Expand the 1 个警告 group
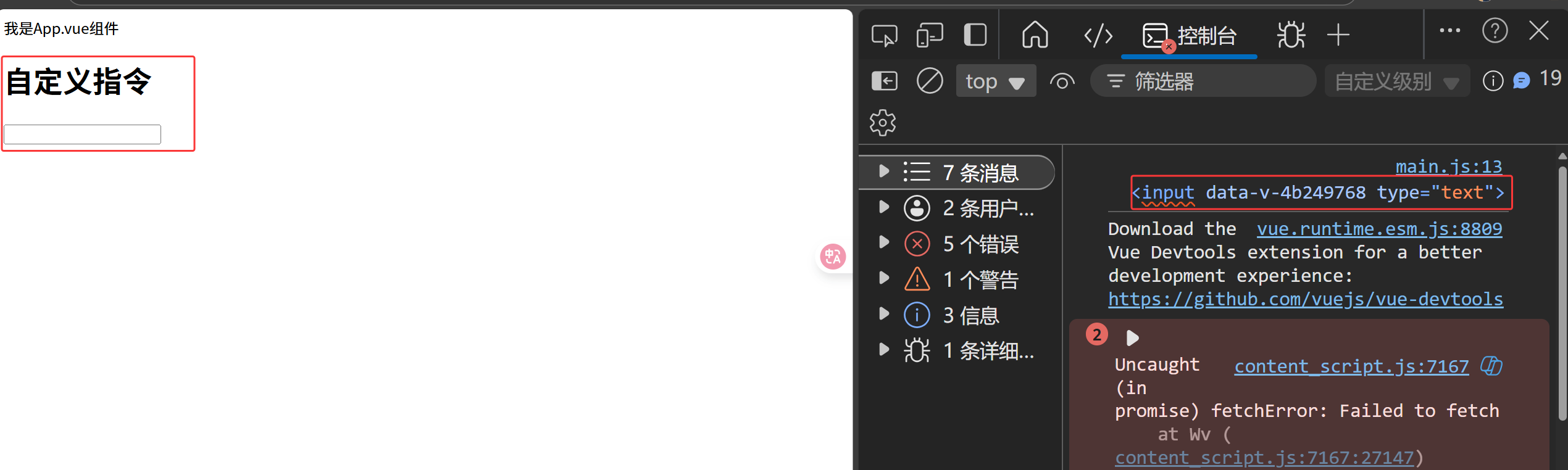This screenshot has height=470, width=1568. click(x=884, y=278)
